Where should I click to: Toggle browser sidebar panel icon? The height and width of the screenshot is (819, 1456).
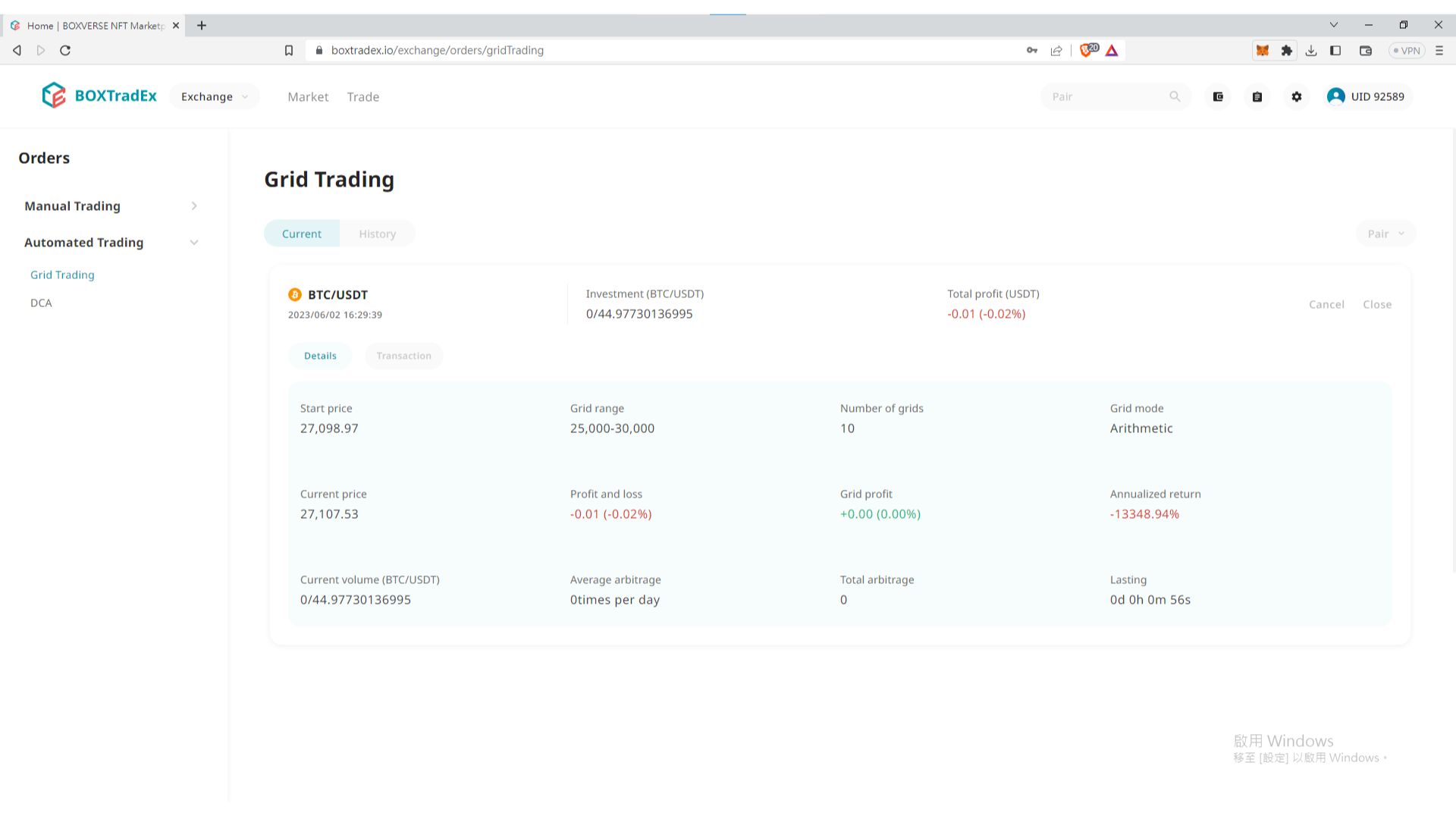[1335, 50]
